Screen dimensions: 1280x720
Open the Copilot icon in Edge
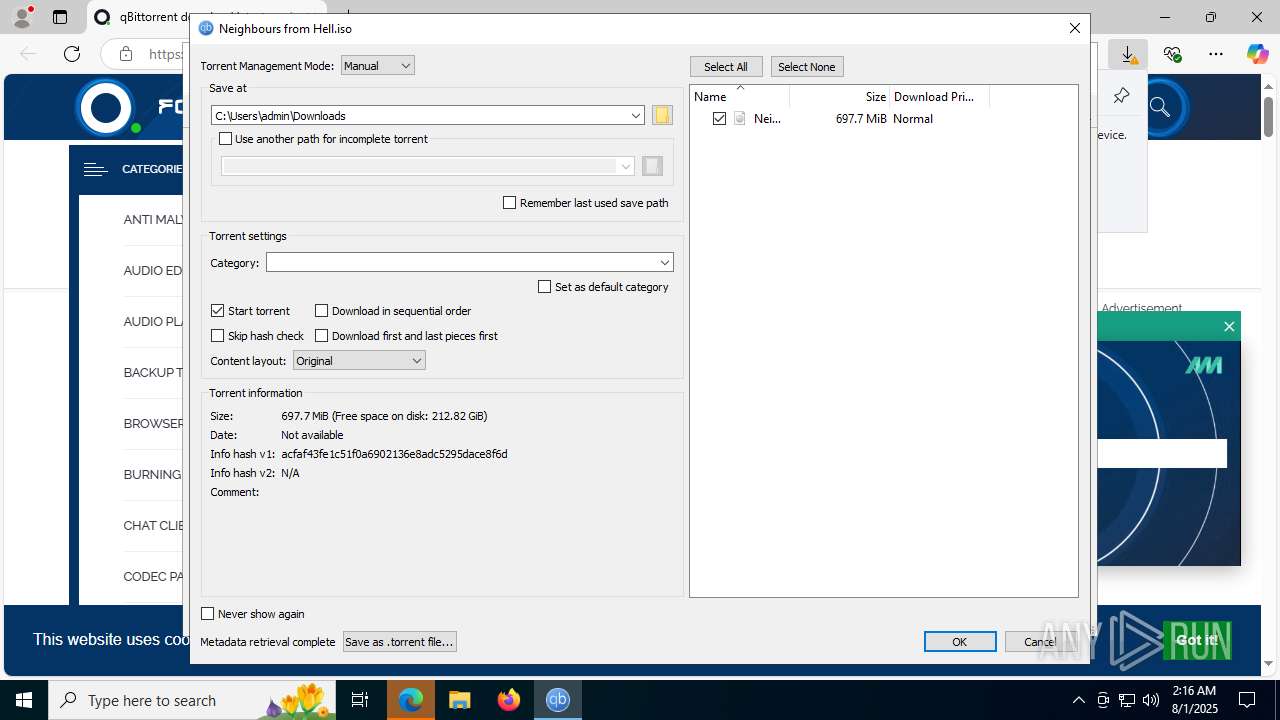coord(1257,54)
